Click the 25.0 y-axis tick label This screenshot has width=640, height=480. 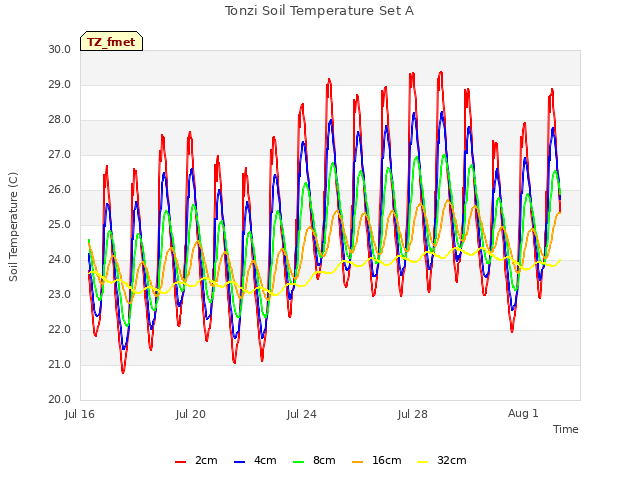click(x=60, y=224)
